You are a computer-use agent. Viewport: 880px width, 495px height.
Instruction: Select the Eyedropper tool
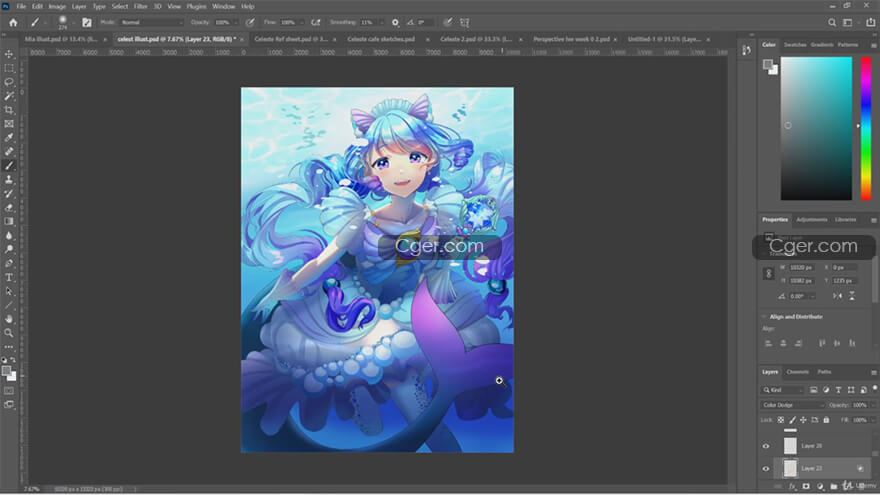pos(9,138)
